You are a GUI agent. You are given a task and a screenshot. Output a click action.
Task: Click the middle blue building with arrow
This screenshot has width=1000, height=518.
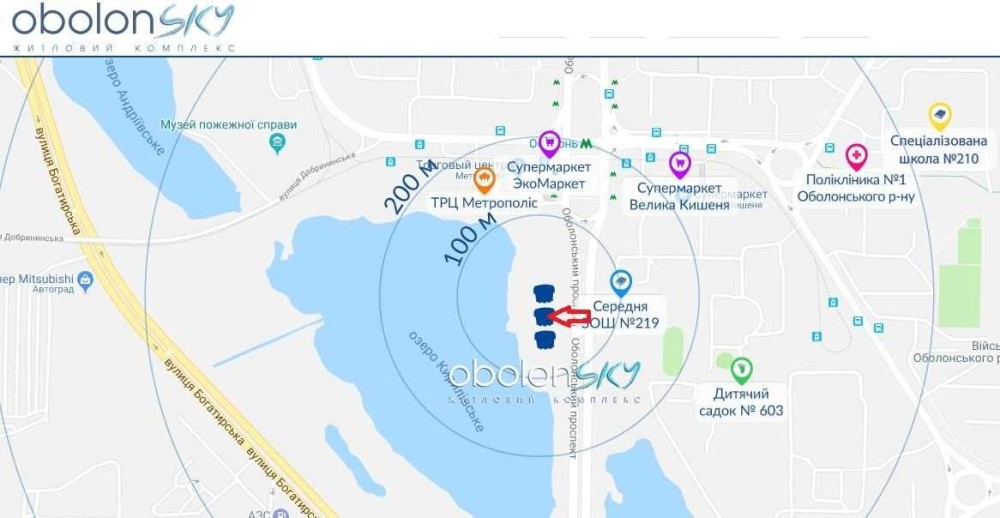click(x=543, y=316)
